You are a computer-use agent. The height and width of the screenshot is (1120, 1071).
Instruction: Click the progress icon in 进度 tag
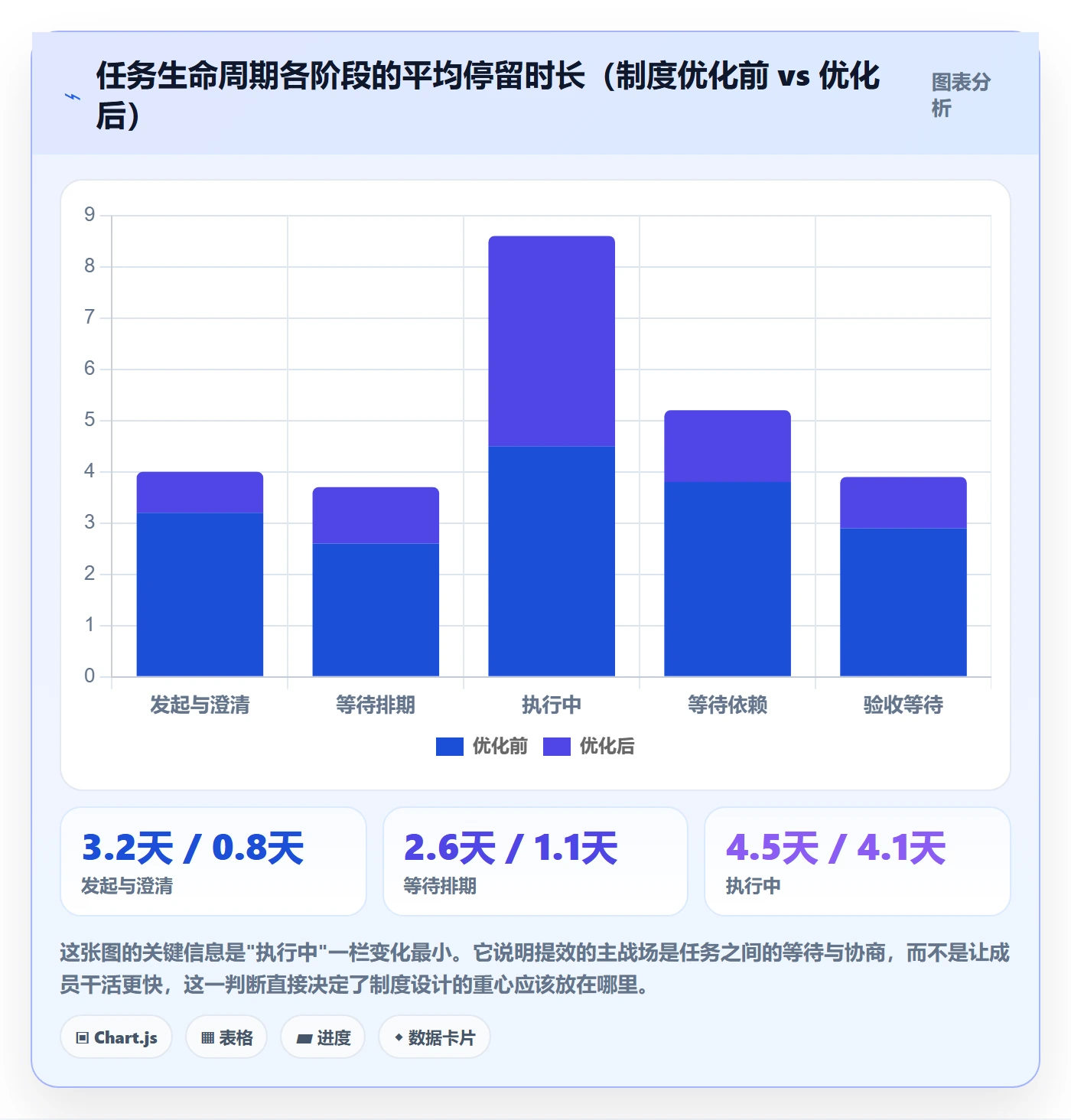304,1039
